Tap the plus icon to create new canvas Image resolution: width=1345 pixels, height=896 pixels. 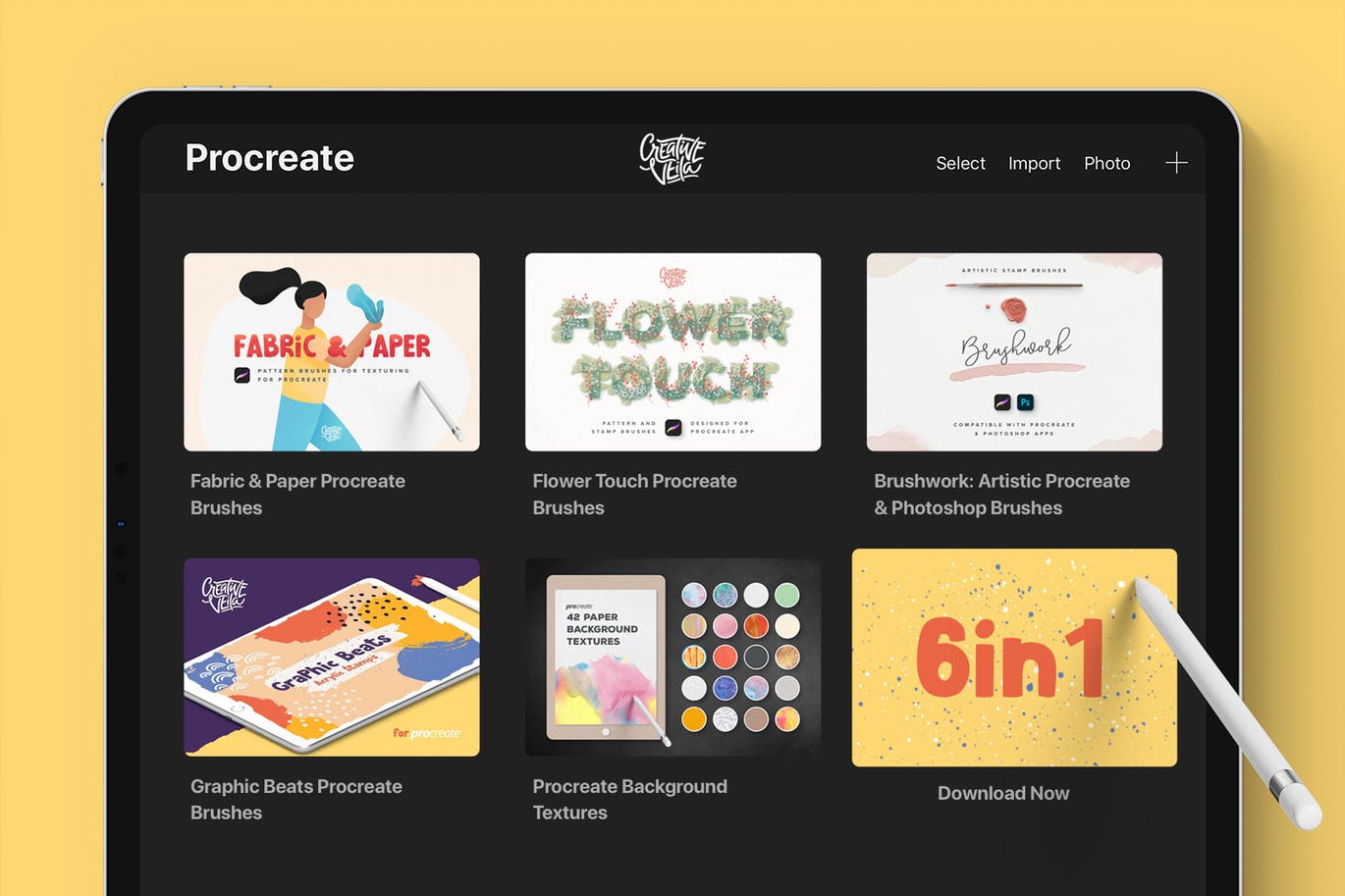(x=1176, y=163)
